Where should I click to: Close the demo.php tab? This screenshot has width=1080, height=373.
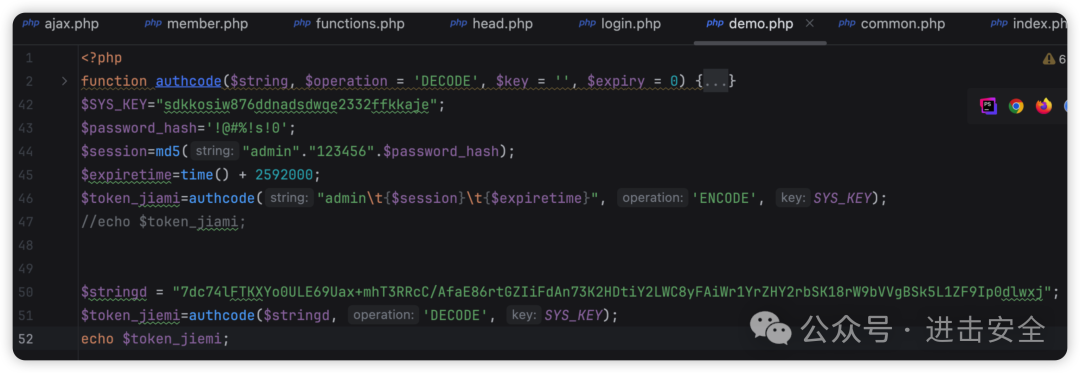point(810,23)
